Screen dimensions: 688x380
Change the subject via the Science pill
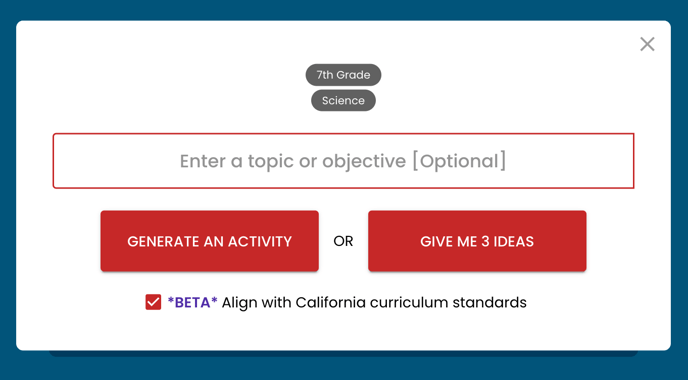pos(343,100)
